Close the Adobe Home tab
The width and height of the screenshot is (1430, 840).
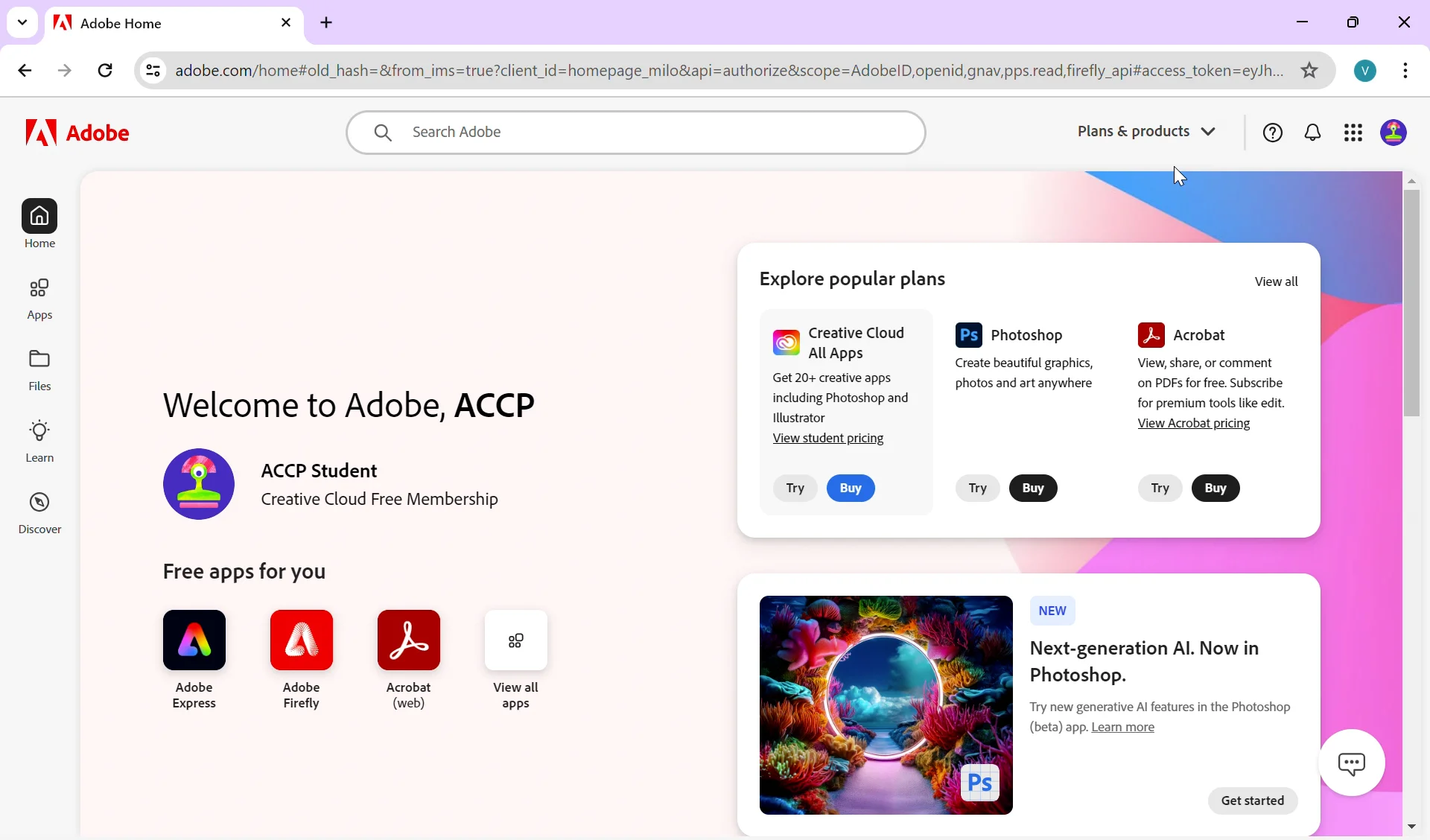coord(286,23)
